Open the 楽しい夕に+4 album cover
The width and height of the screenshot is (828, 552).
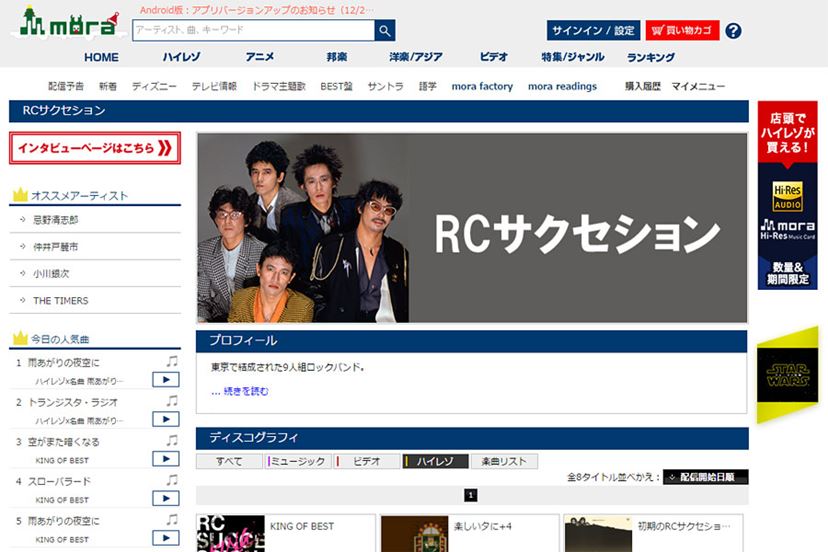(415, 534)
